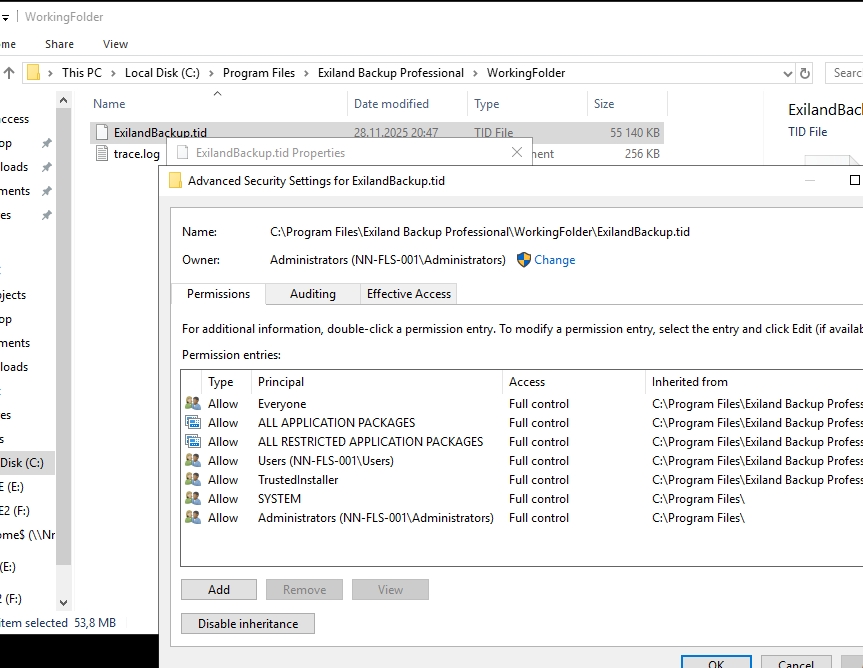The width and height of the screenshot is (863, 668).
Task: Go up one folder with the Up arrow
Action: 9,73
